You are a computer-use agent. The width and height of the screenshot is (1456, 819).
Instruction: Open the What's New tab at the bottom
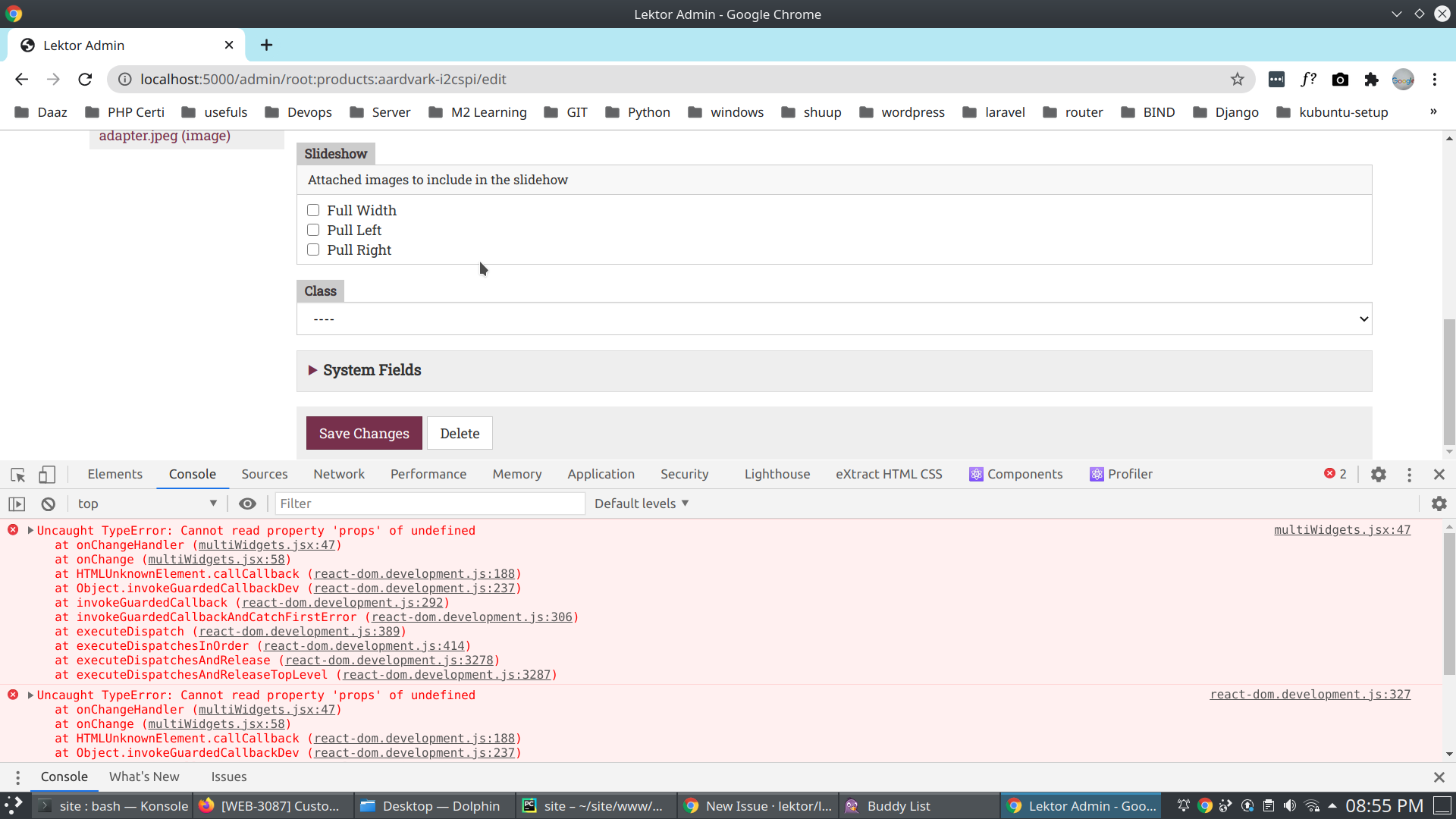pos(143,777)
